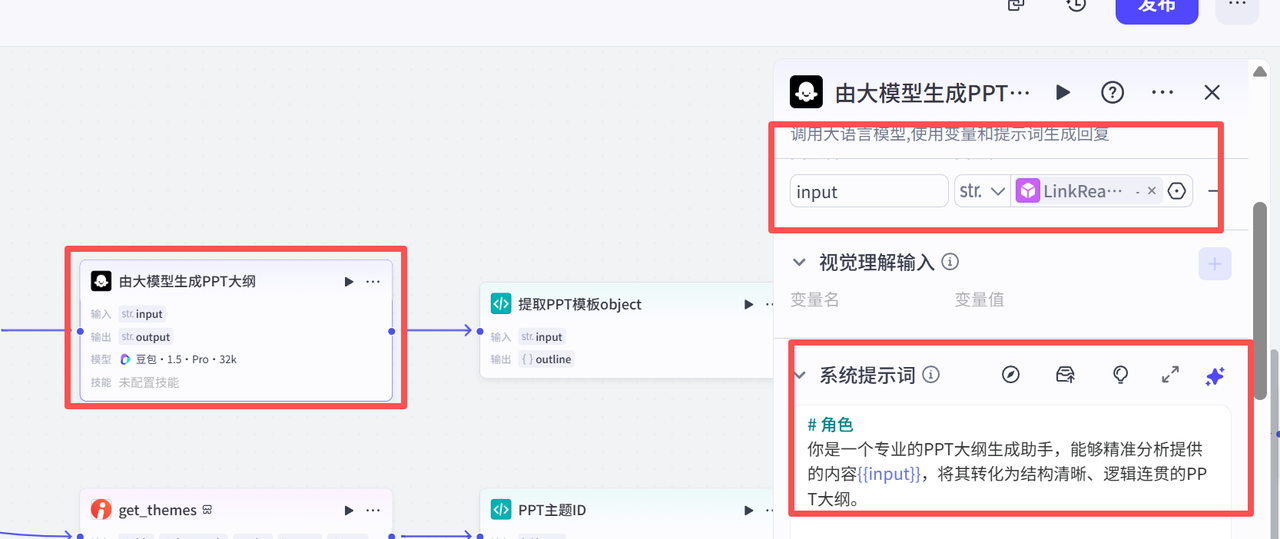Expand the system prompt editor to fullscreen

(1170, 375)
